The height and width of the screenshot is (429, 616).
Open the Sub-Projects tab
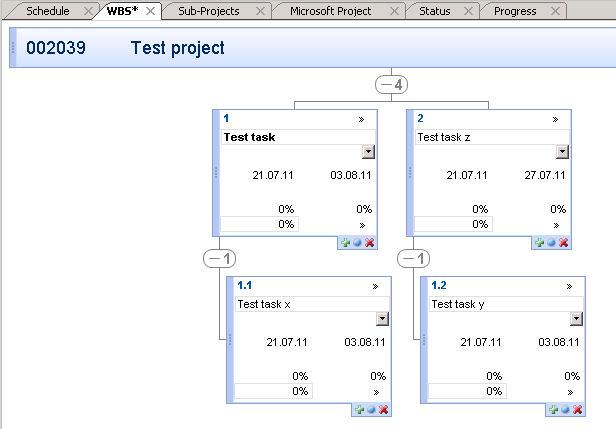tap(209, 11)
